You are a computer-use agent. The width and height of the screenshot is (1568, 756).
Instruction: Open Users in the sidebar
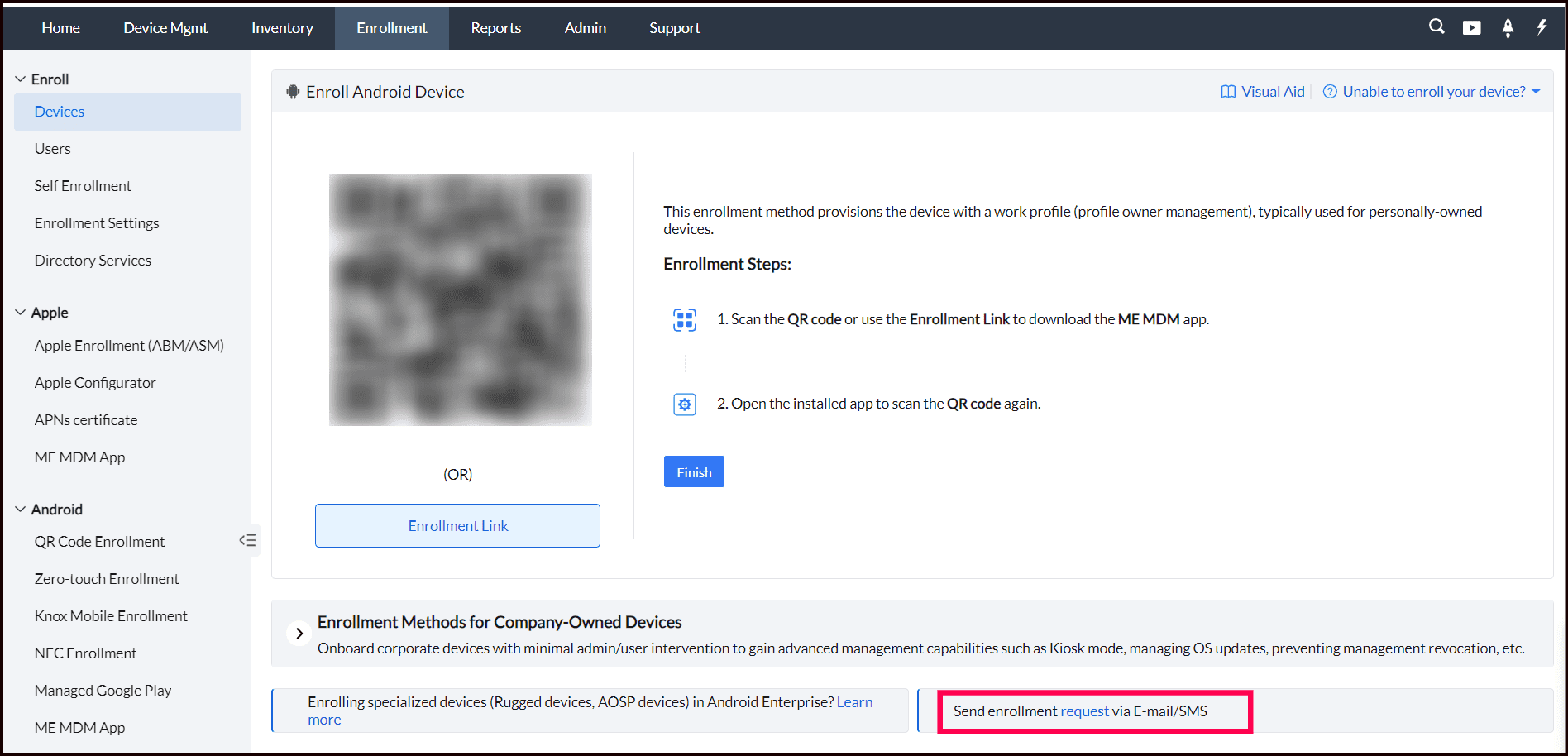(53, 149)
